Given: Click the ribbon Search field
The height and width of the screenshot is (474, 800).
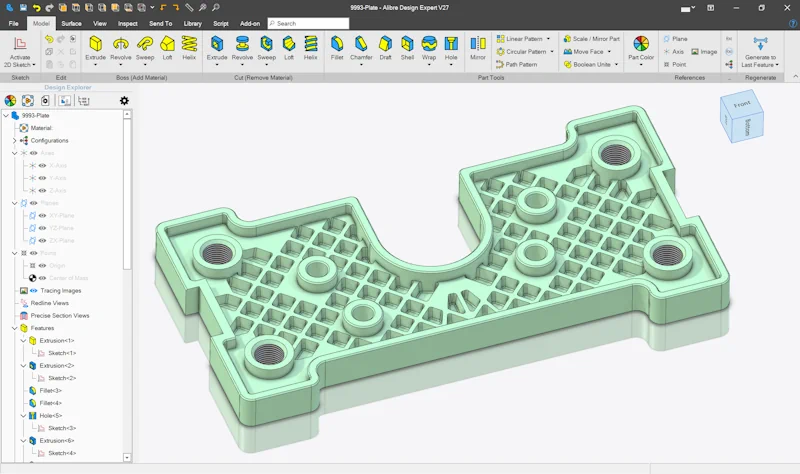Looking at the screenshot, I should (308, 23).
